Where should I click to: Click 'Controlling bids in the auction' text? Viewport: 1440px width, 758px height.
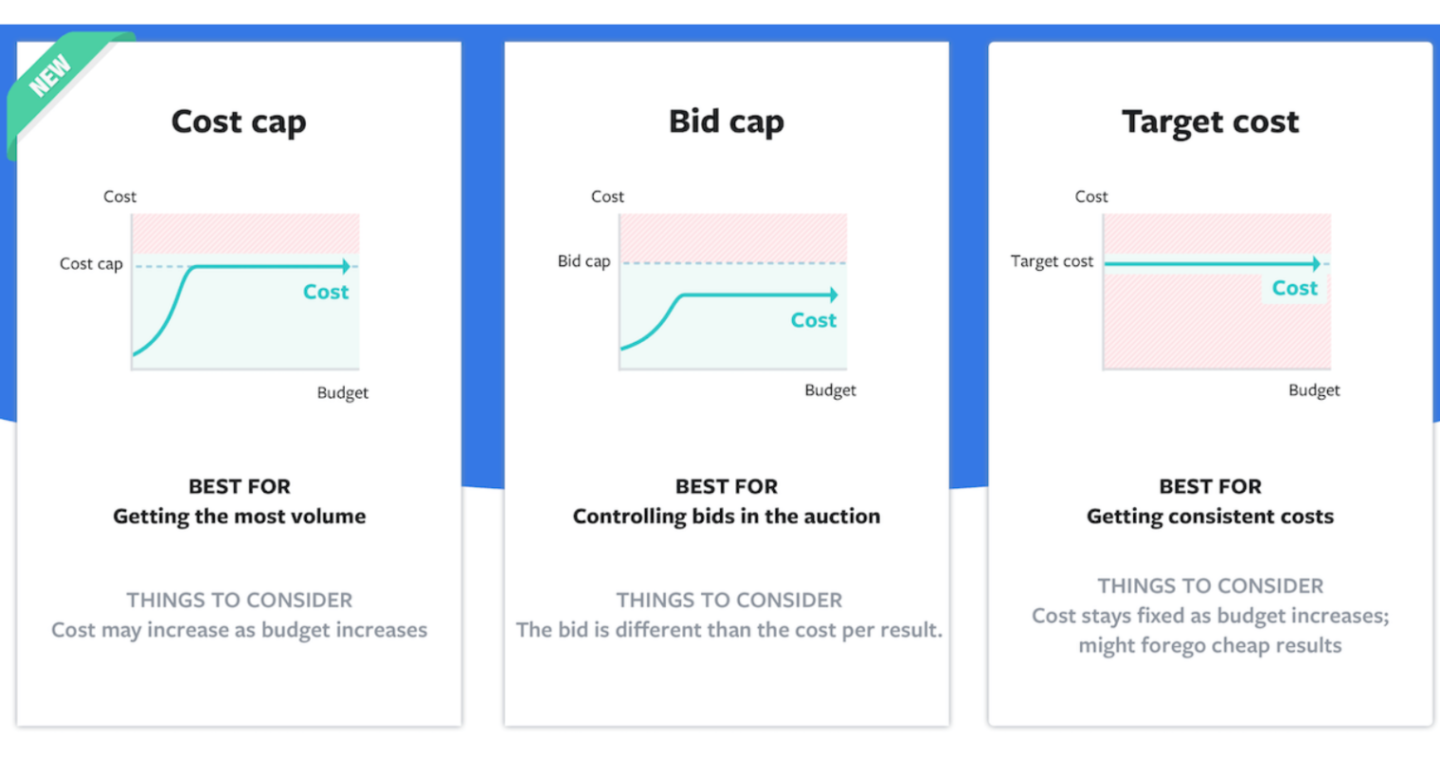click(x=727, y=517)
